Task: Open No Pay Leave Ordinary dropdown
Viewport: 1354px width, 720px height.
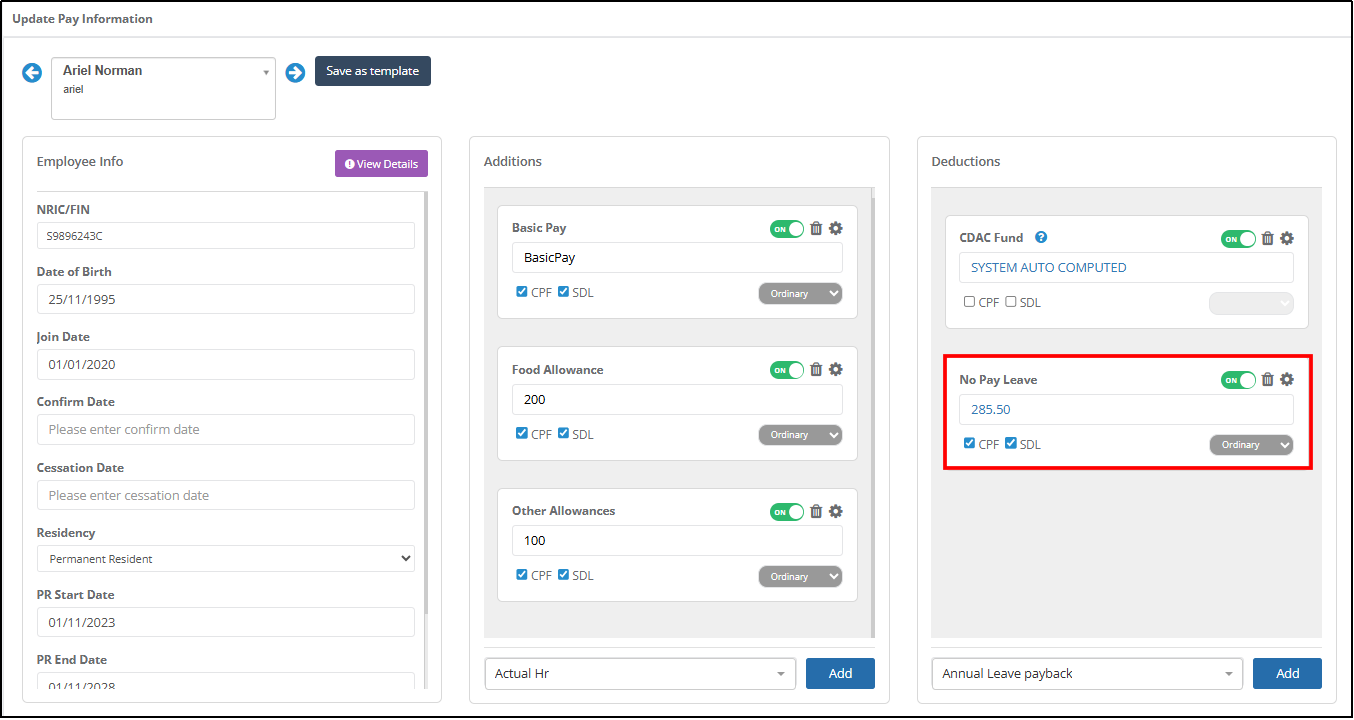Action: click(1251, 445)
